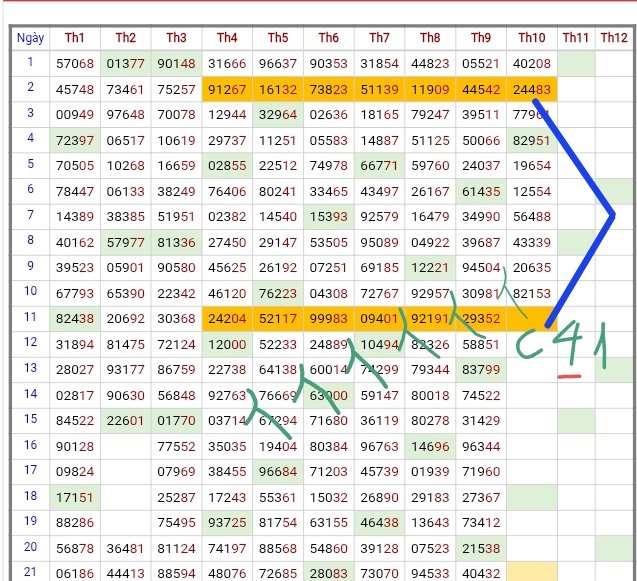Select cell with value 36481
Viewport: 637px width, 581px height.
[x=126, y=548]
